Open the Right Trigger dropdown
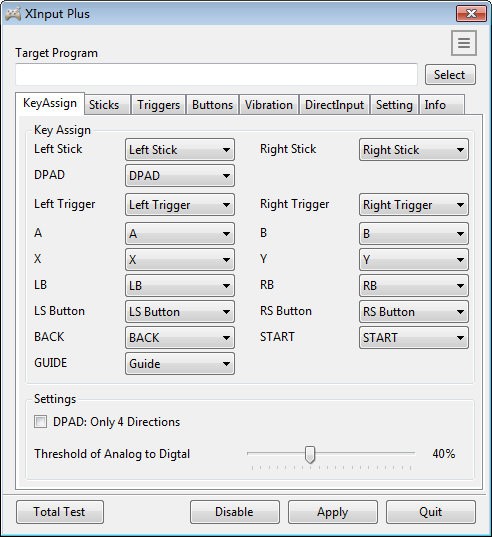The height and width of the screenshot is (537, 492). [414, 205]
